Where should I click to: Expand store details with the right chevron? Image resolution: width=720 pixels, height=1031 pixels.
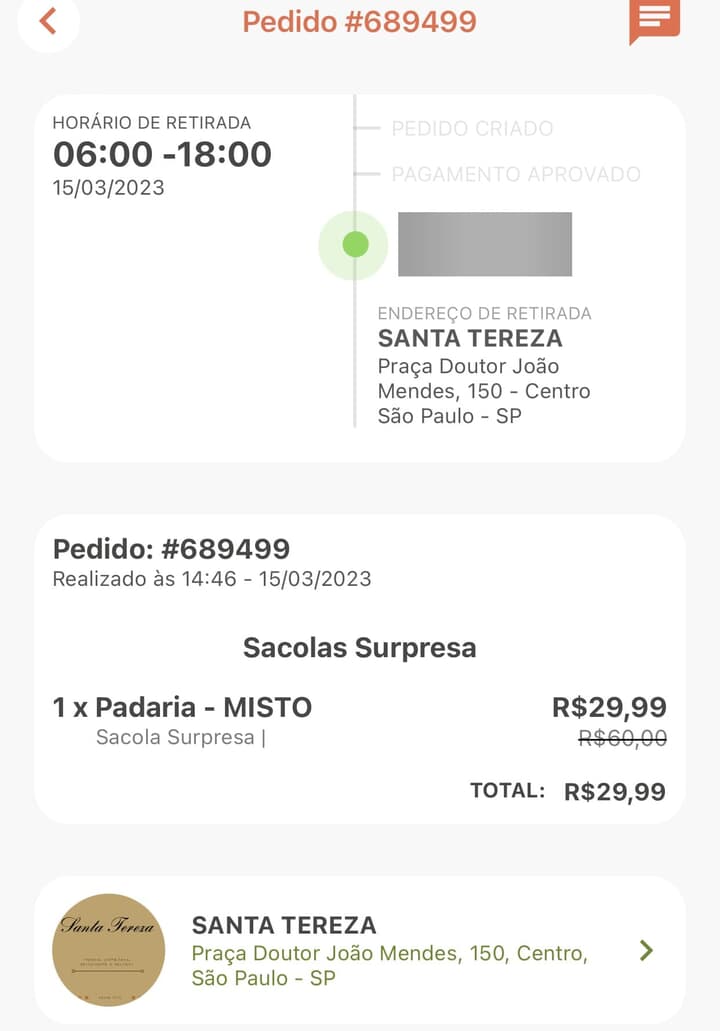point(646,950)
